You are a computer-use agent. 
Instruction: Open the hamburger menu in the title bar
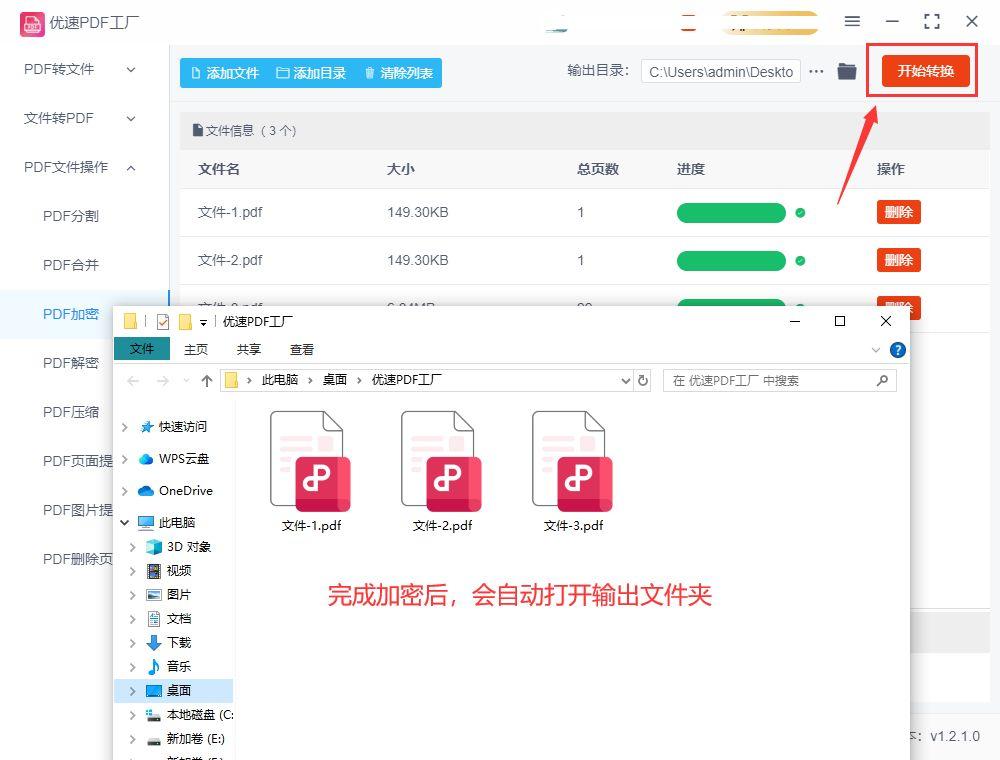click(852, 21)
